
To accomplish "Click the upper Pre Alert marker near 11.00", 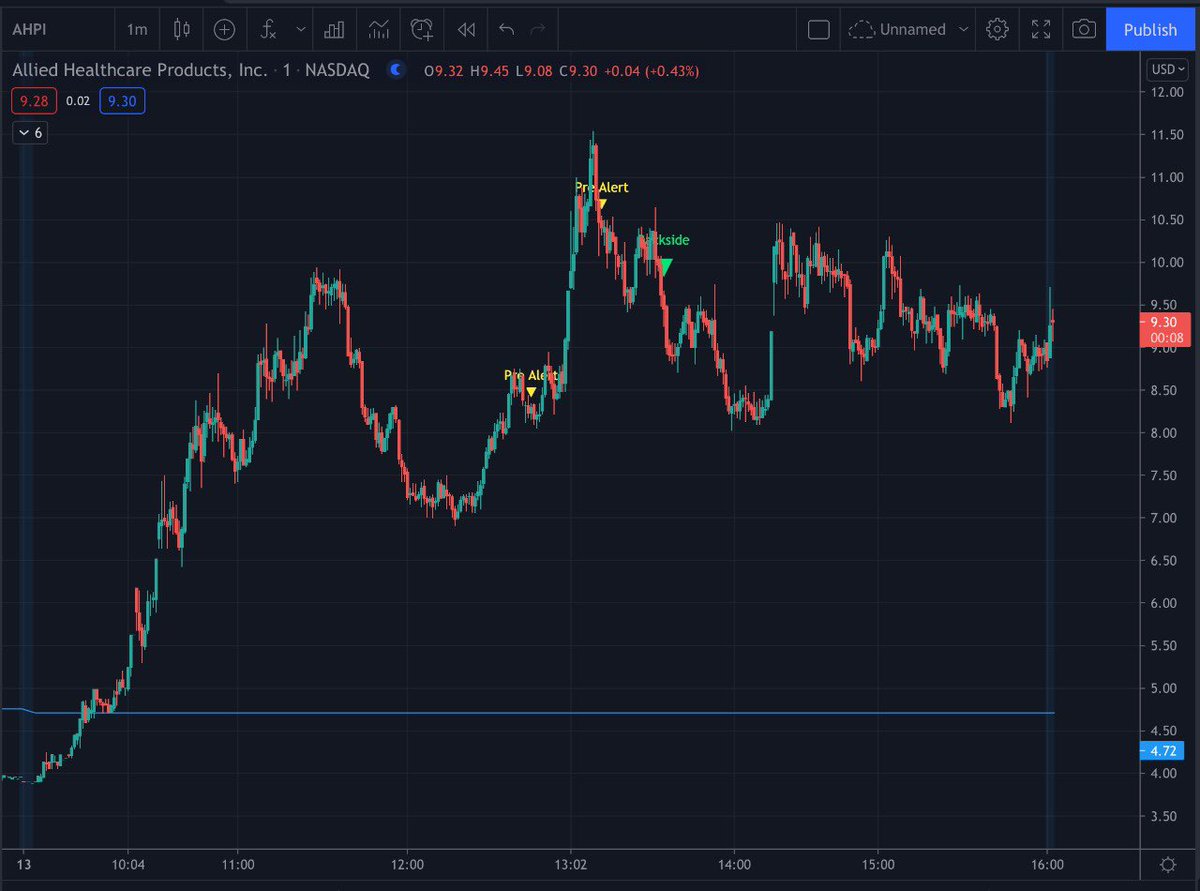I will point(601,205).
